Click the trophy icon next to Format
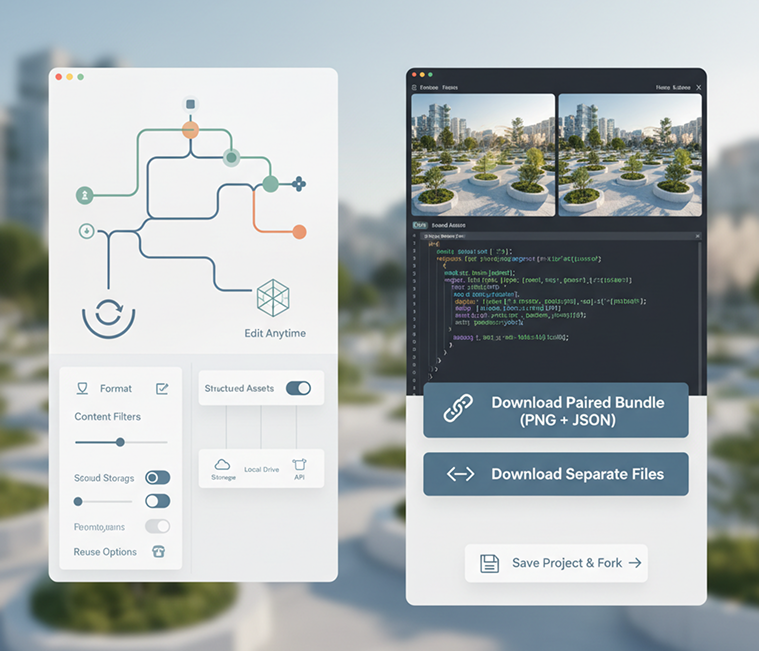The width and height of the screenshot is (759, 651). click(x=83, y=388)
